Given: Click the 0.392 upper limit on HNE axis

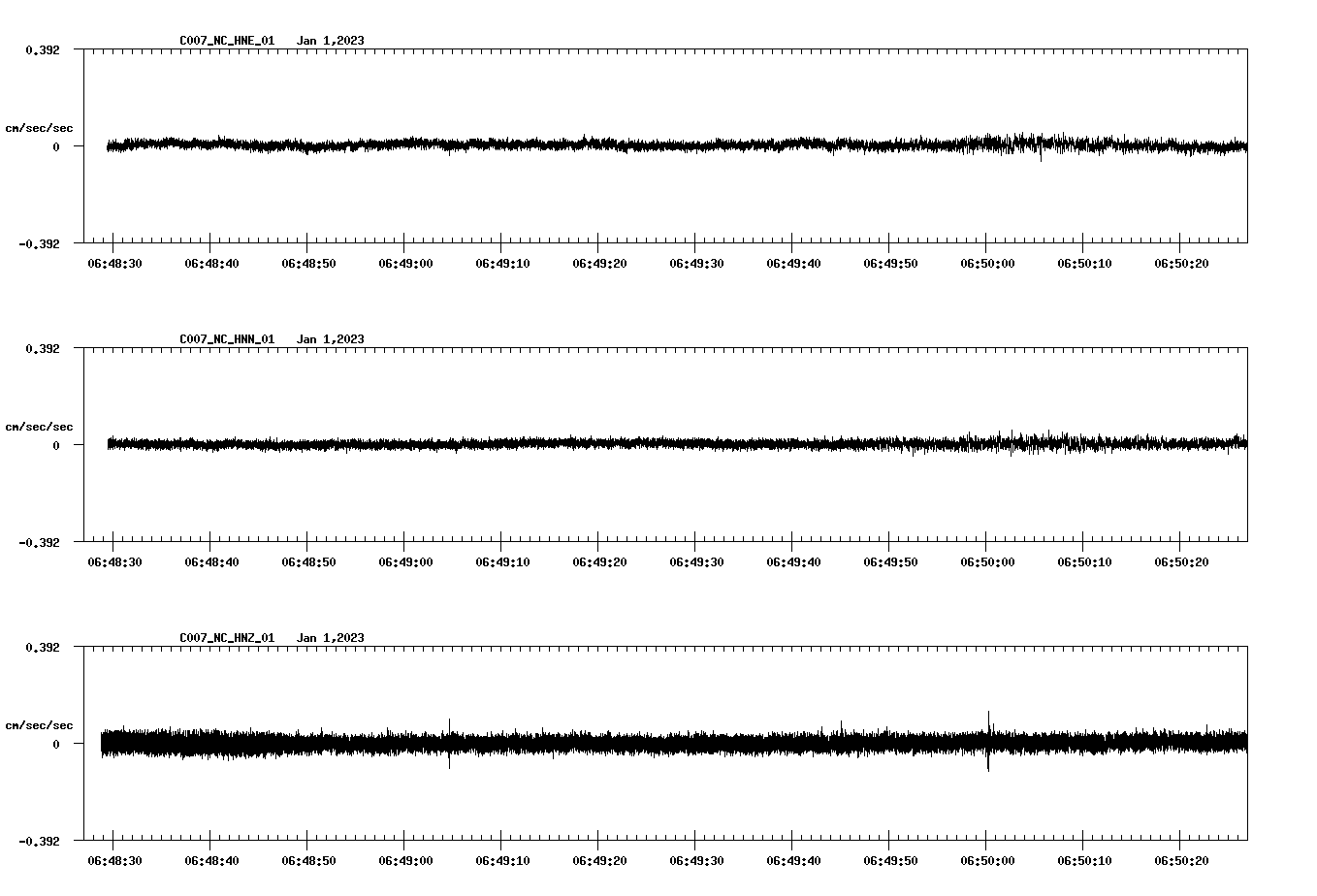Looking at the screenshot, I should pyautogui.click(x=43, y=49).
